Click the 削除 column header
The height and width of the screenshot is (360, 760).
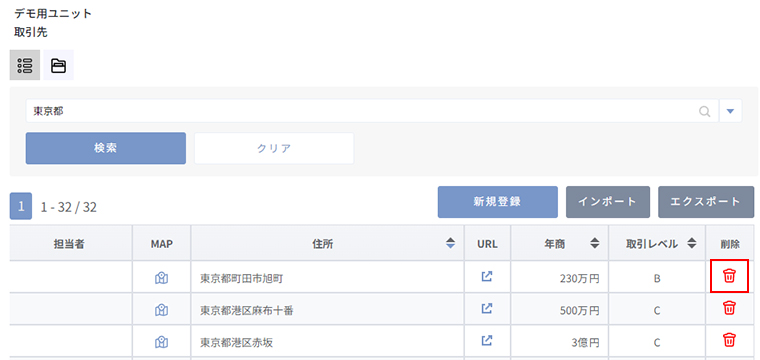(x=730, y=244)
